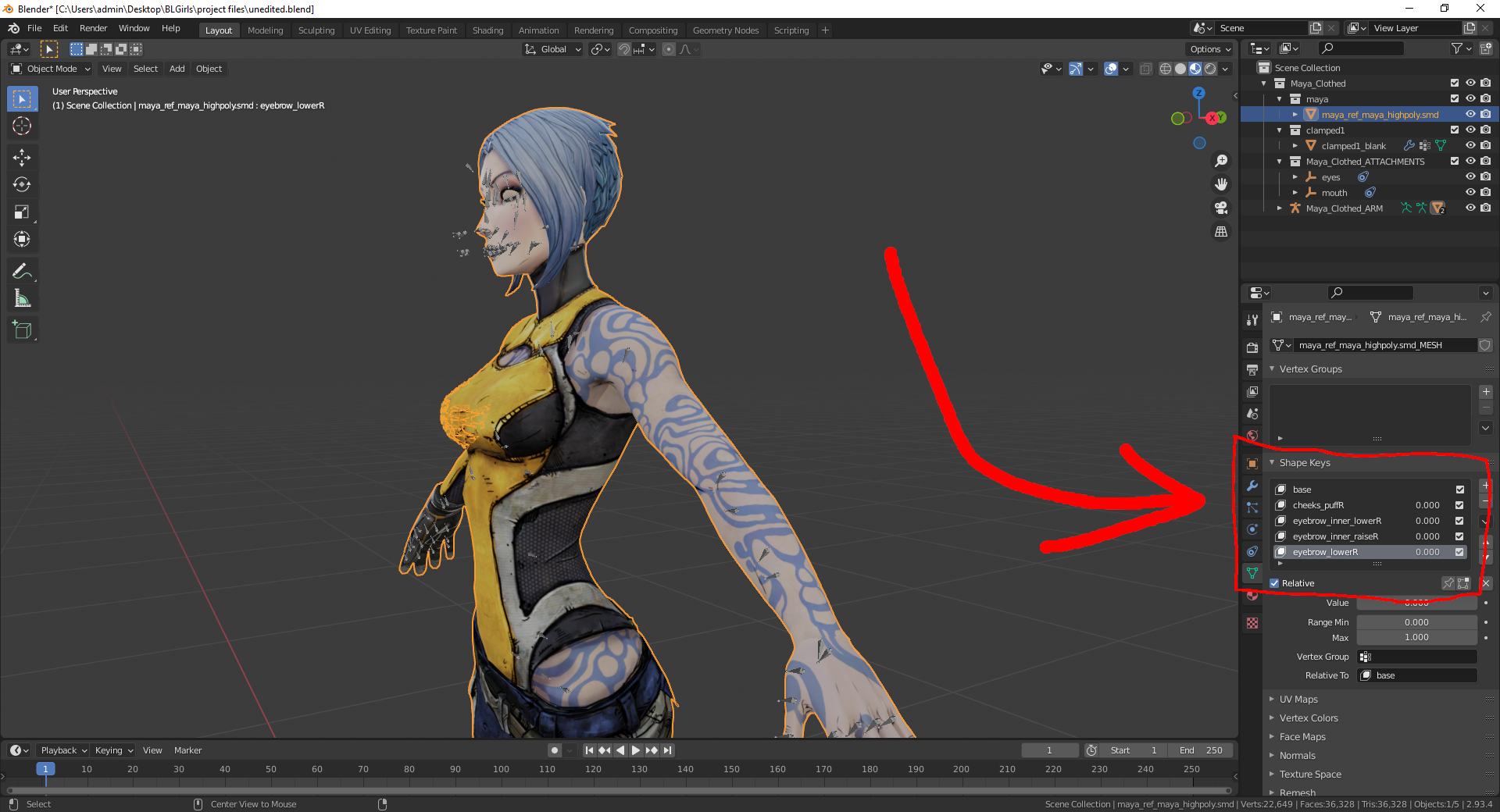Viewport: 1500px width, 812px height.
Task: Open the viewport Add menu
Action: click(177, 69)
